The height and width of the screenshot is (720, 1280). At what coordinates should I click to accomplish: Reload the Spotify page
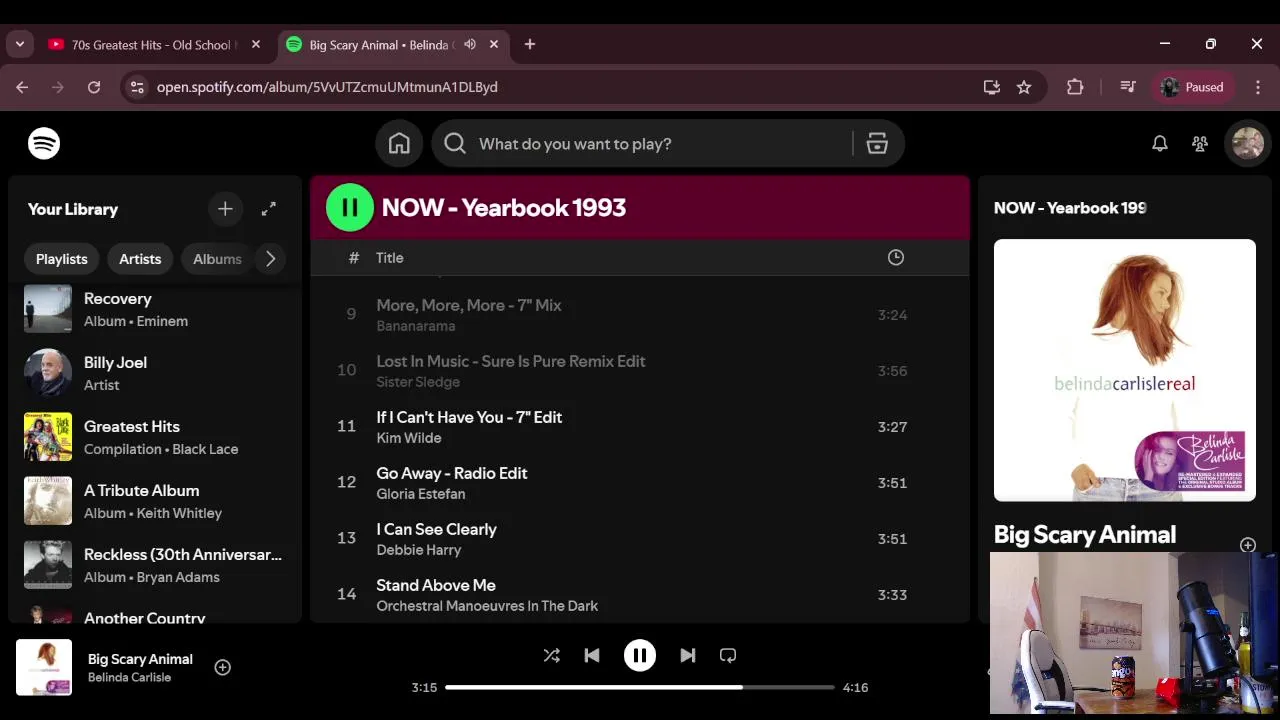coord(94,87)
